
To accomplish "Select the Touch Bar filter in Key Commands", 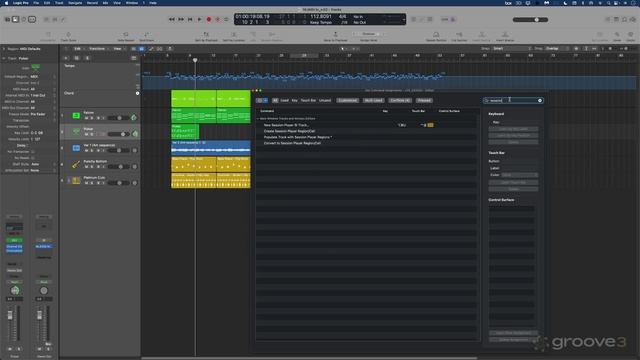I will click(308, 100).
